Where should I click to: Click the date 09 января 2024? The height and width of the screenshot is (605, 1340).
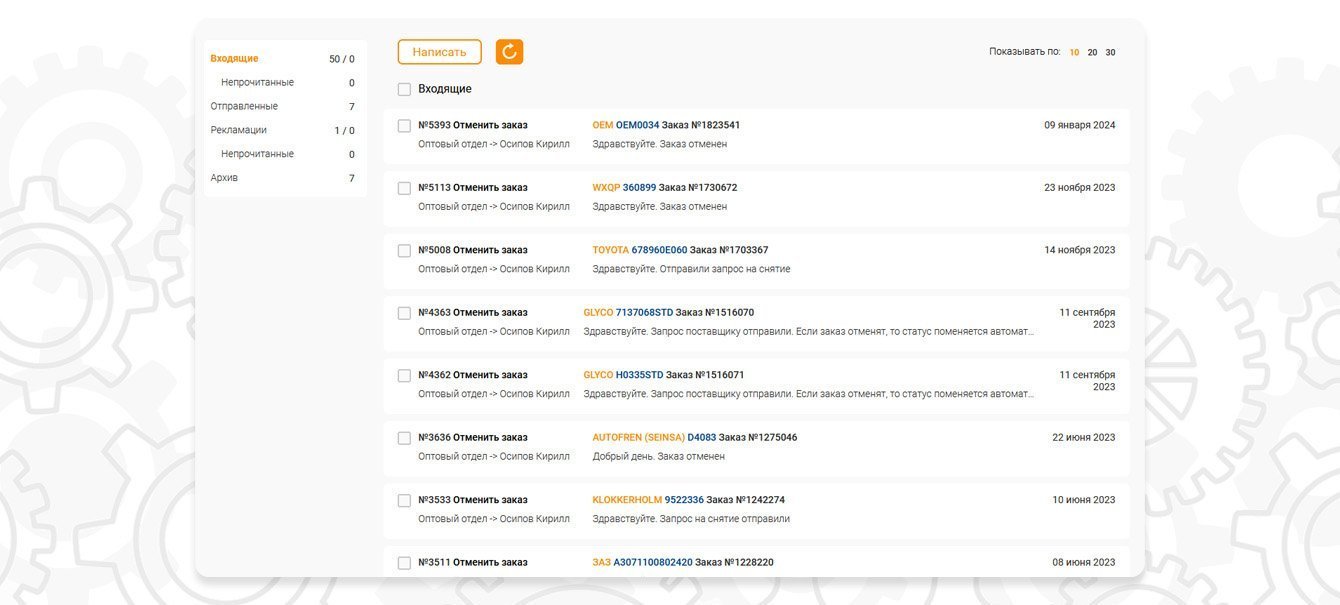1080,125
